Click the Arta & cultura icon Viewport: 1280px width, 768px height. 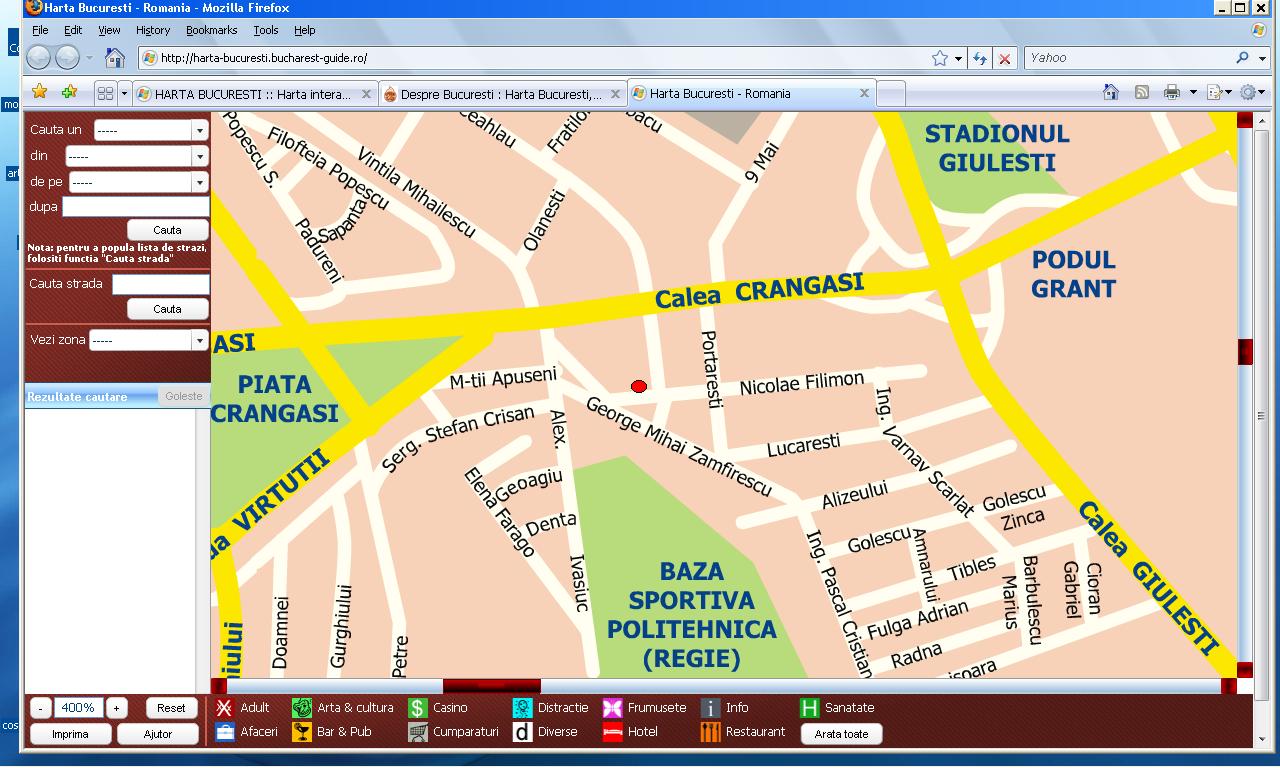point(301,708)
